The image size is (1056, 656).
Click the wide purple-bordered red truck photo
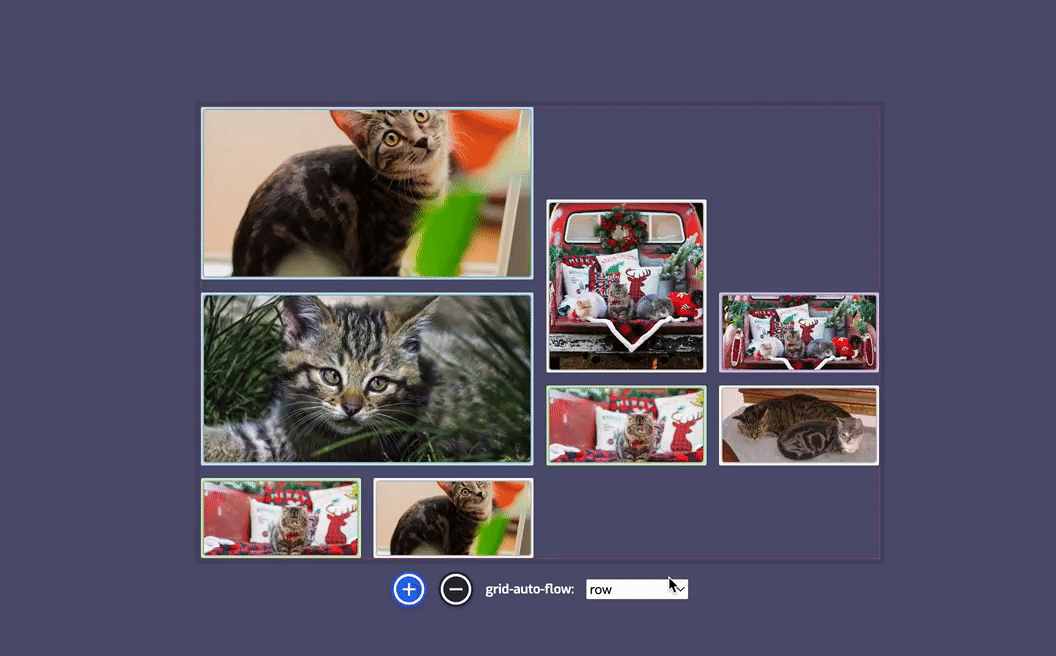pos(799,332)
